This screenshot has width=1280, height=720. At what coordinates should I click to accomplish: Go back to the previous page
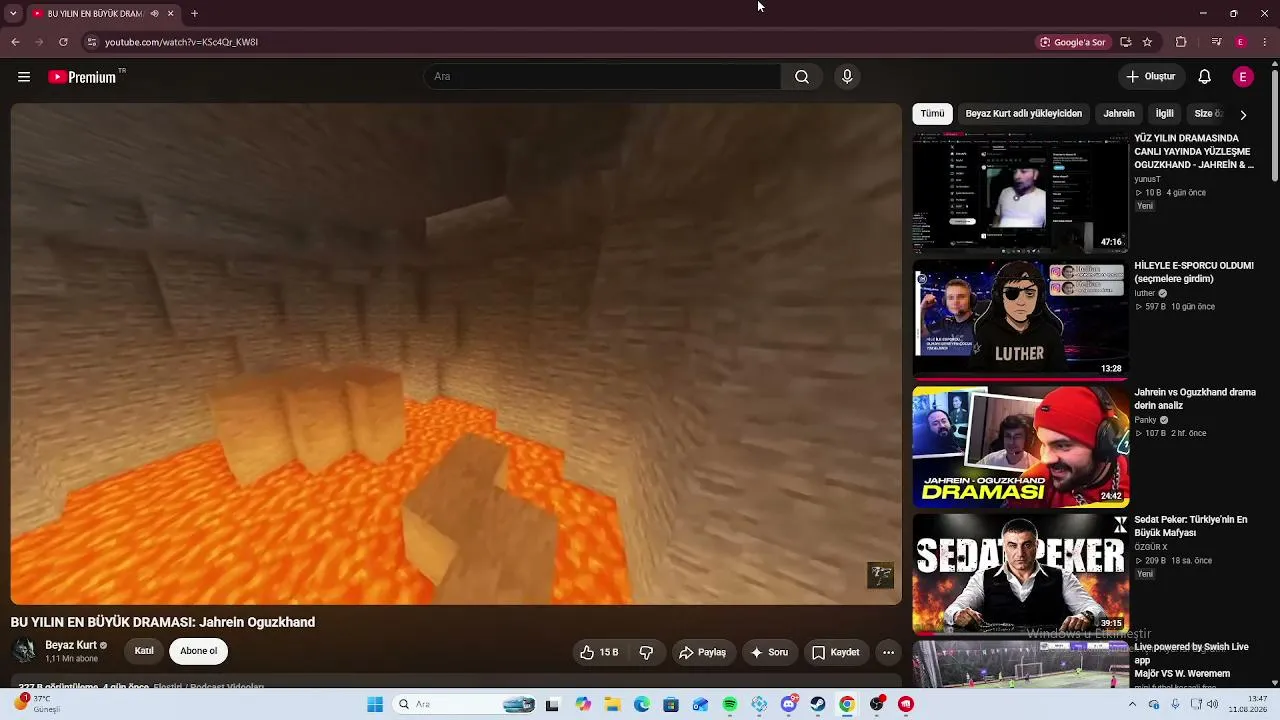(15, 42)
